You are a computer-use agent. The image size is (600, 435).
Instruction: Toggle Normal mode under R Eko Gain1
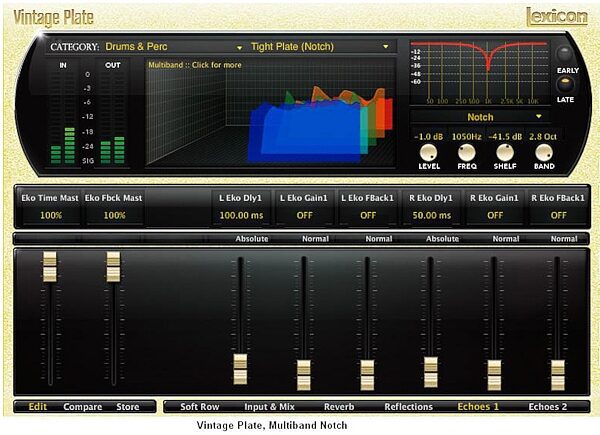click(506, 239)
